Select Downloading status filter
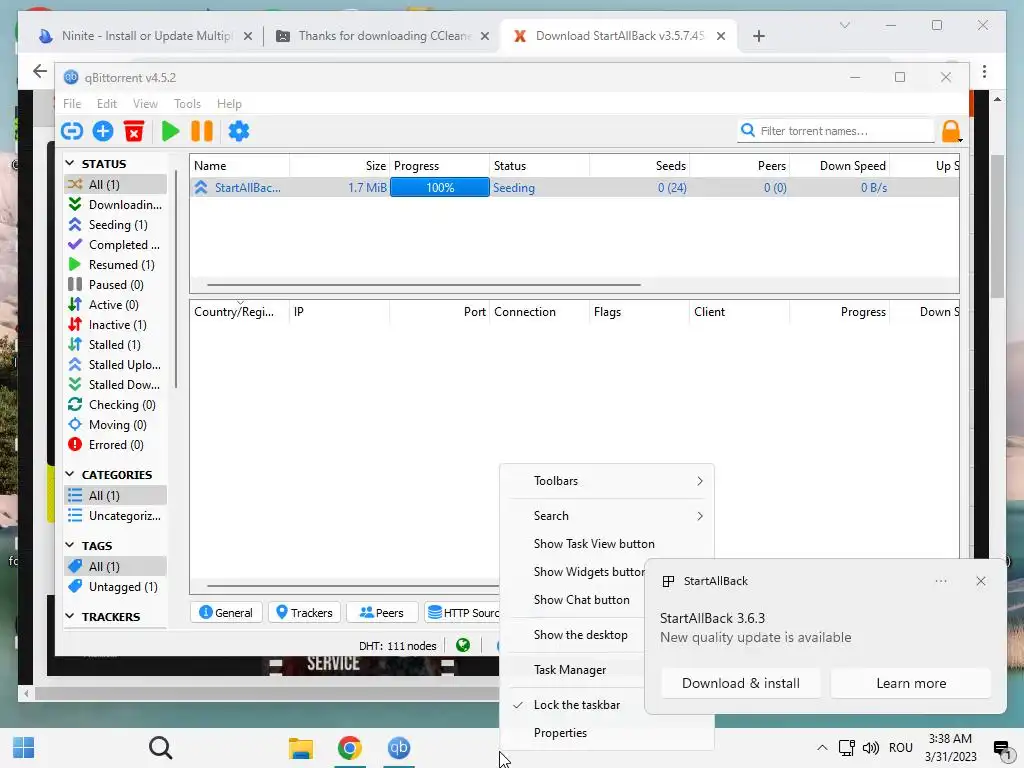Viewport: 1024px width, 768px height. pyautogui.click(x=116, y=204)
